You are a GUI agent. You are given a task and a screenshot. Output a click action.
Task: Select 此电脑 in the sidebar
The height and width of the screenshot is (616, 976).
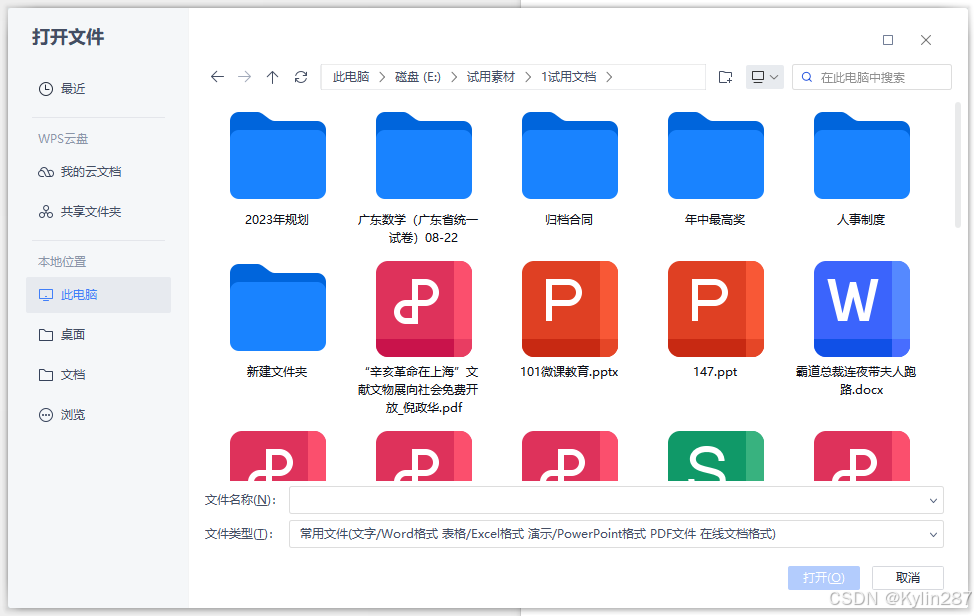coord(98,295)
